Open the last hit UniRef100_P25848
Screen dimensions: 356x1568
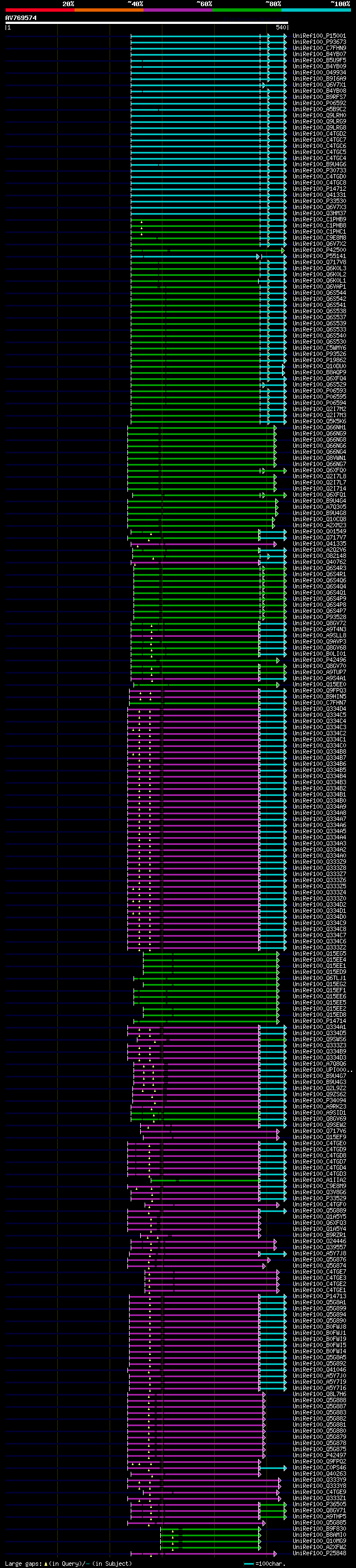(x=319, y=1553)
